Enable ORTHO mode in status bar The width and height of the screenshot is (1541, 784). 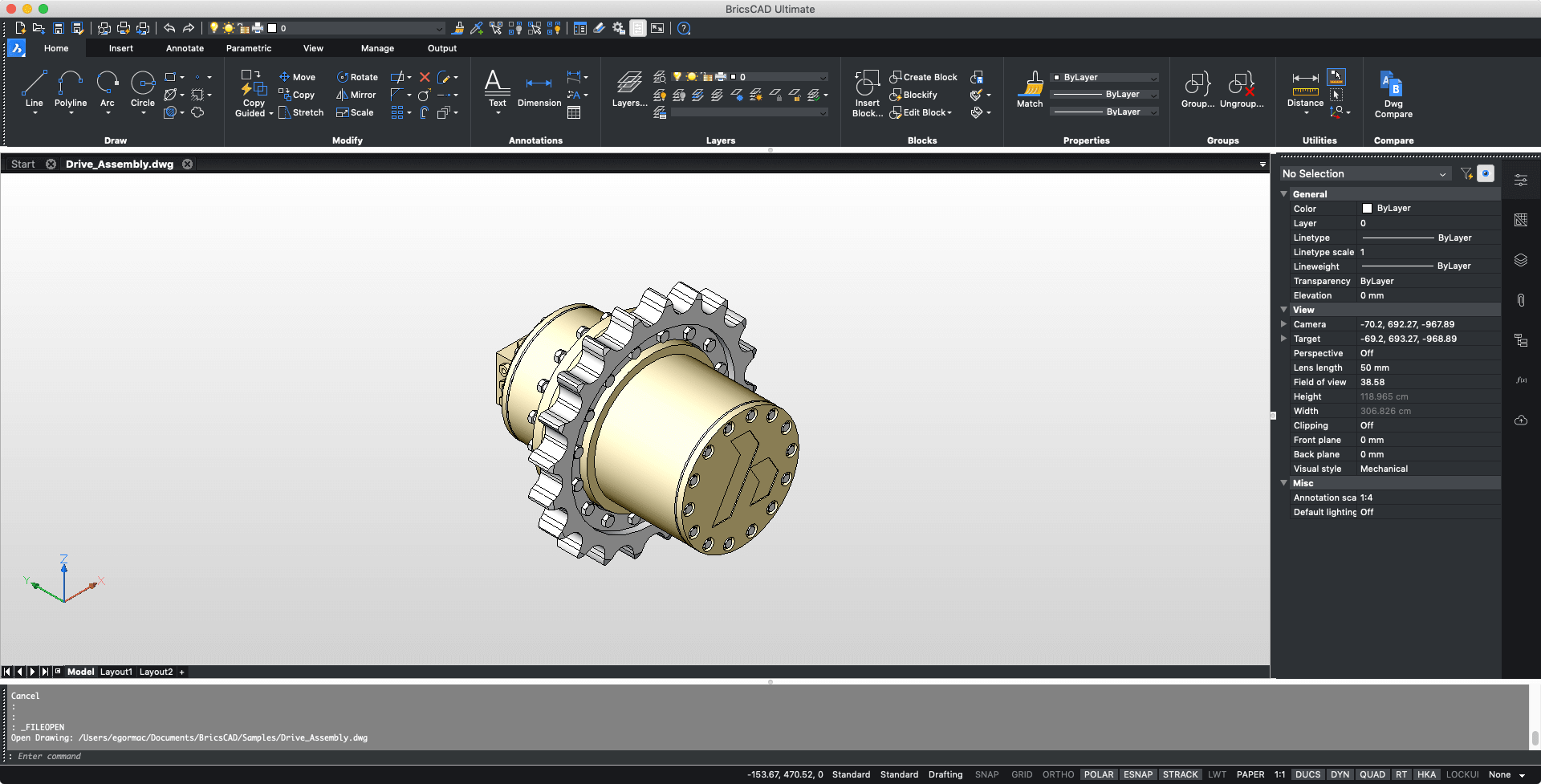(x=1058, y=774)
